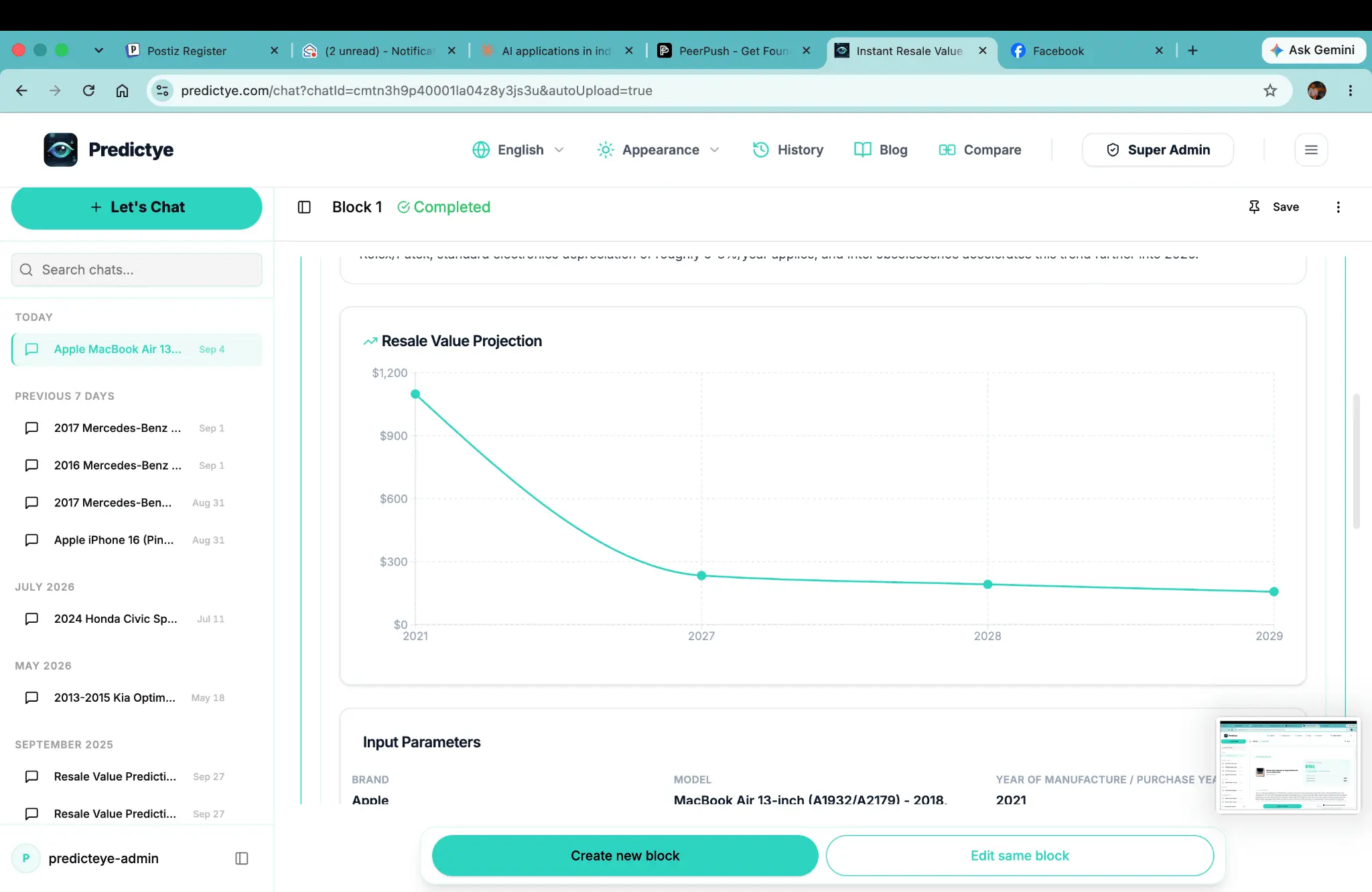Reload the page in the browser

tap(88, 90)
